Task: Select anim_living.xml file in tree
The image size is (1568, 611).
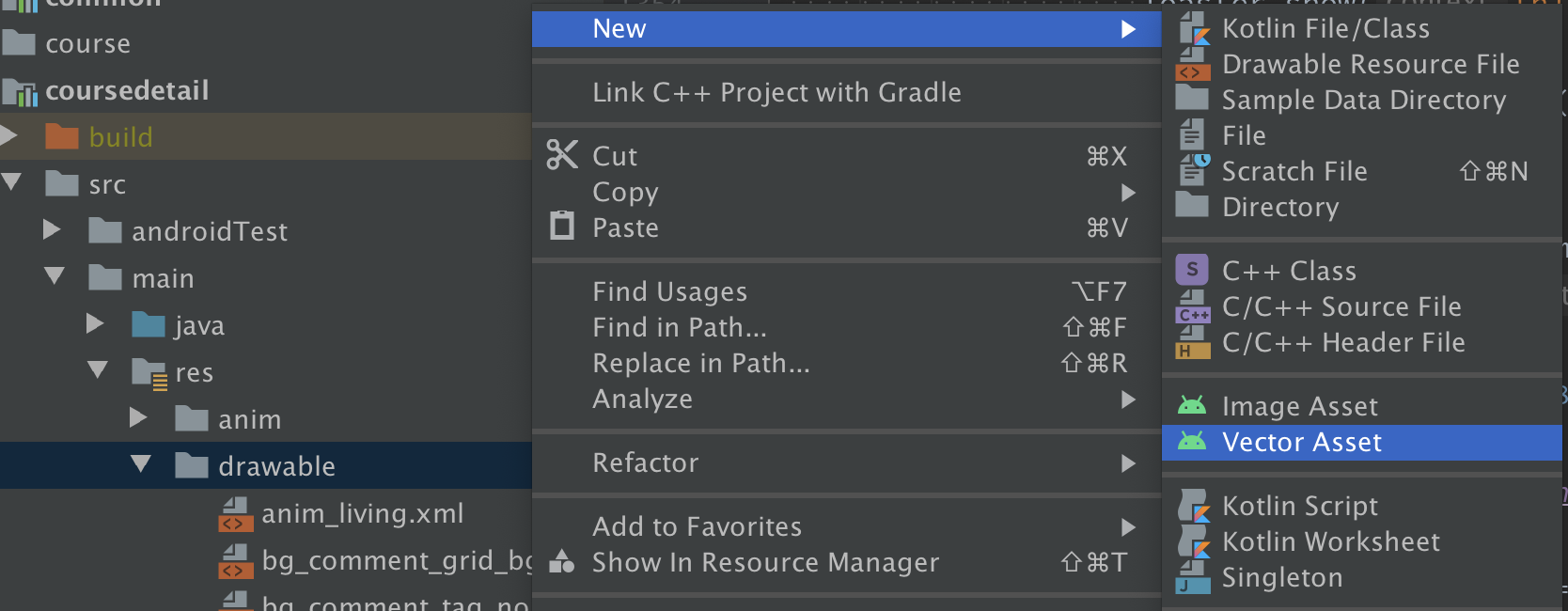Action: 362,513
